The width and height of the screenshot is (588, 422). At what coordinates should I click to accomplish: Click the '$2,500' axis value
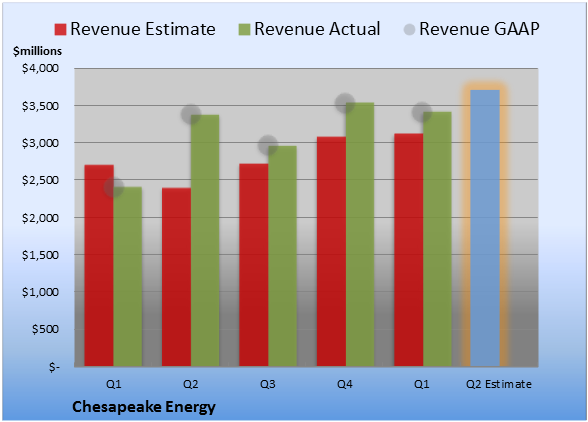pos(40,180)
